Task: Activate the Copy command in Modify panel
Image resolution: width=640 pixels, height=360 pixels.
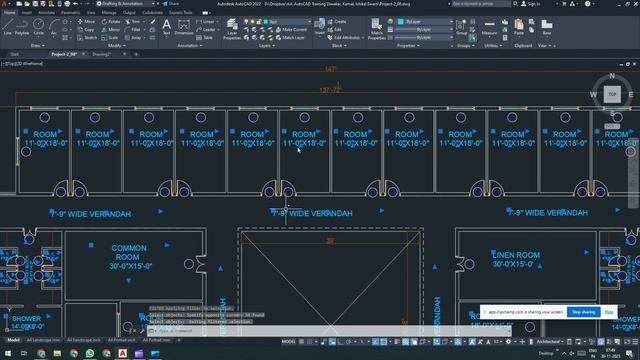Action: coord(86,29)
